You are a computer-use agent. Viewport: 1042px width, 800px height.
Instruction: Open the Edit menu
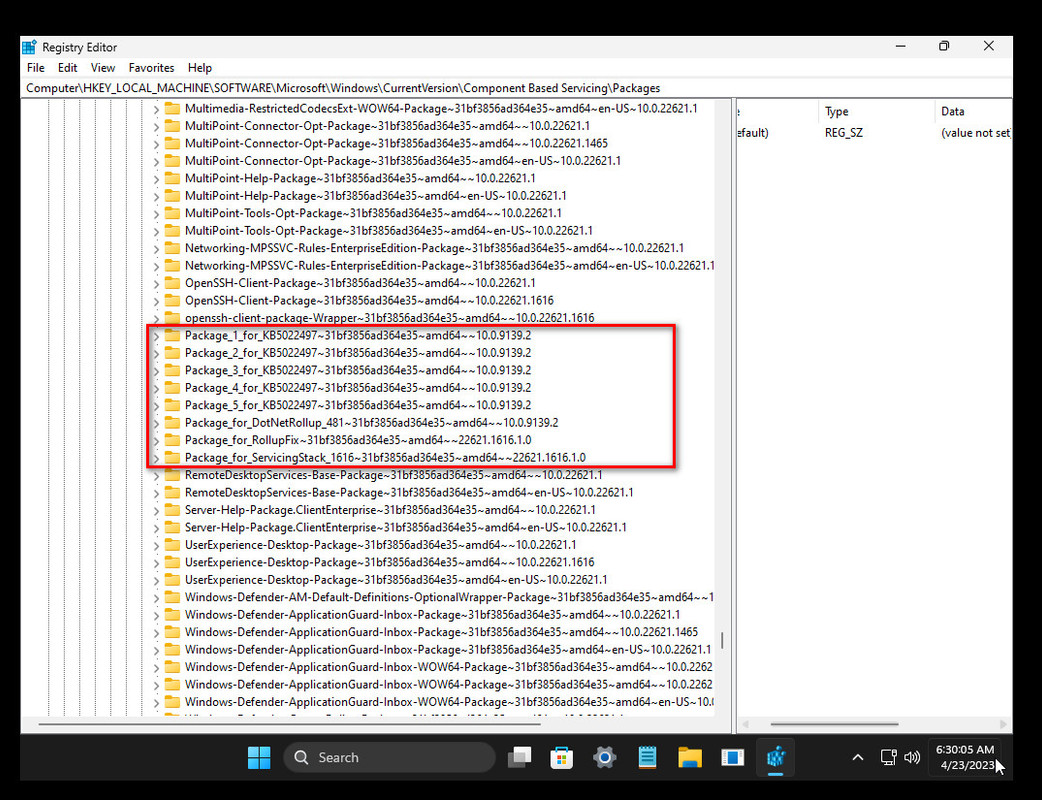pyautogui.click(x=67, y=68)
